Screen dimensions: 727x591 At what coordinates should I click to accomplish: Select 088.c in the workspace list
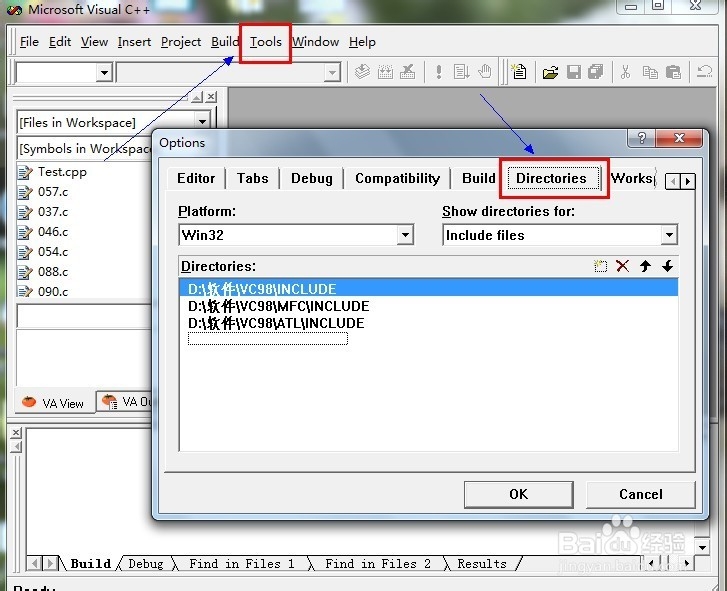(x=53, y=272)
